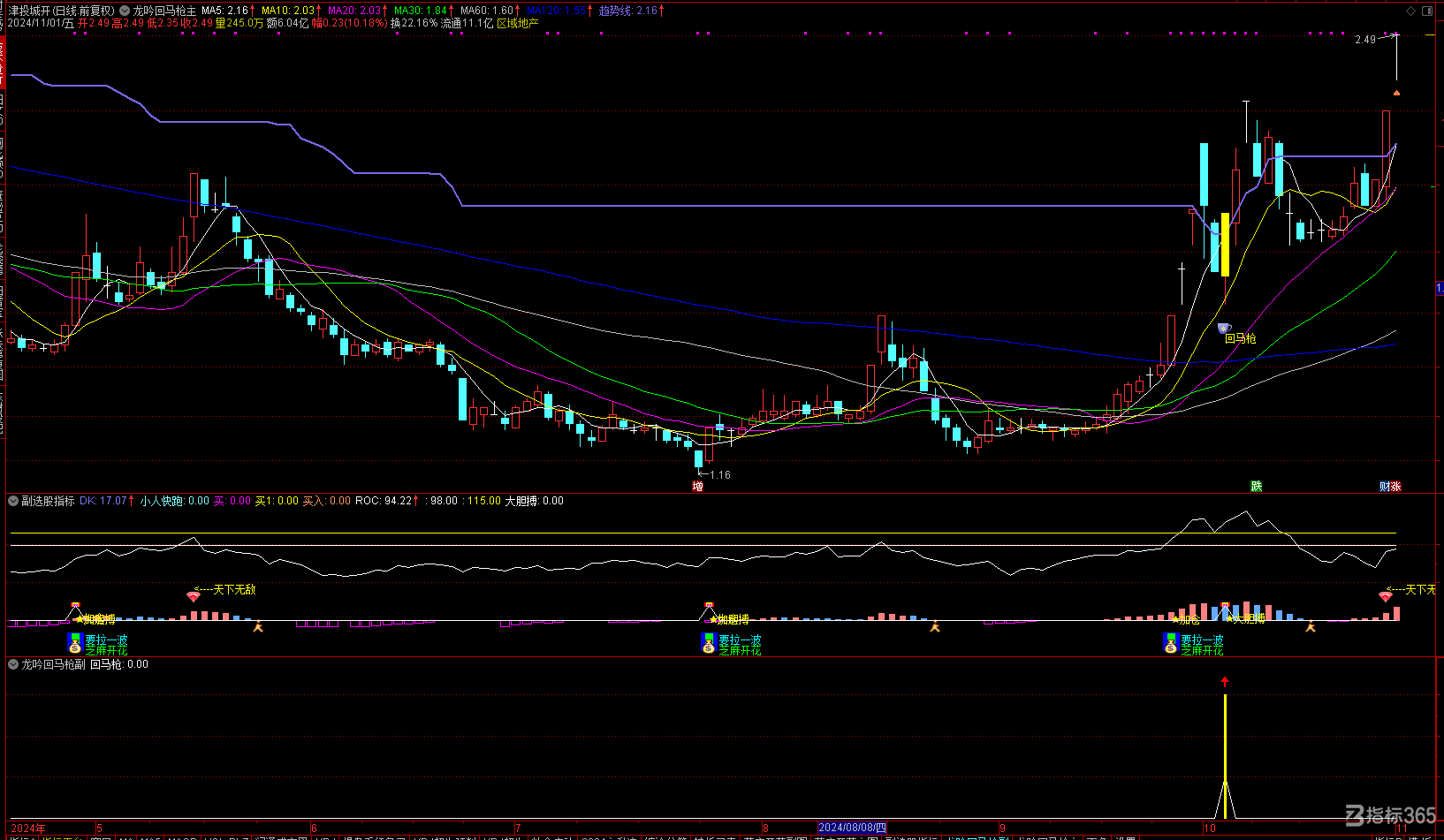Click the first red diamond before 天下无敌 near month 5
This screenshot has width=1444, height=840.
point(194,597)
